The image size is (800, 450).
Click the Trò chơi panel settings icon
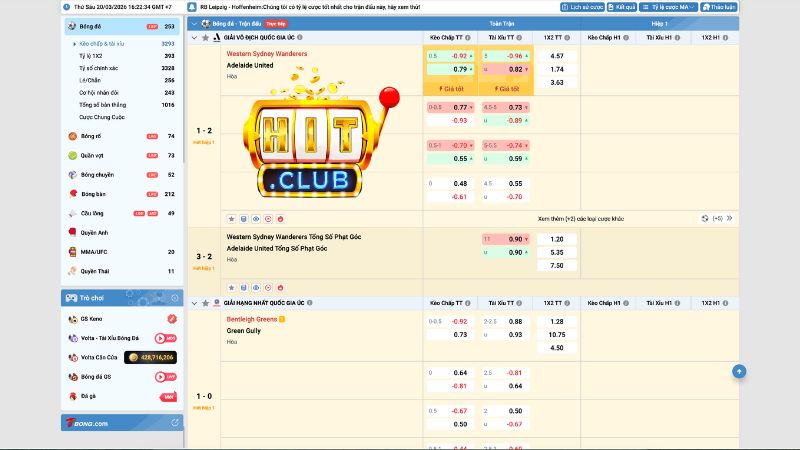[174, 298]
